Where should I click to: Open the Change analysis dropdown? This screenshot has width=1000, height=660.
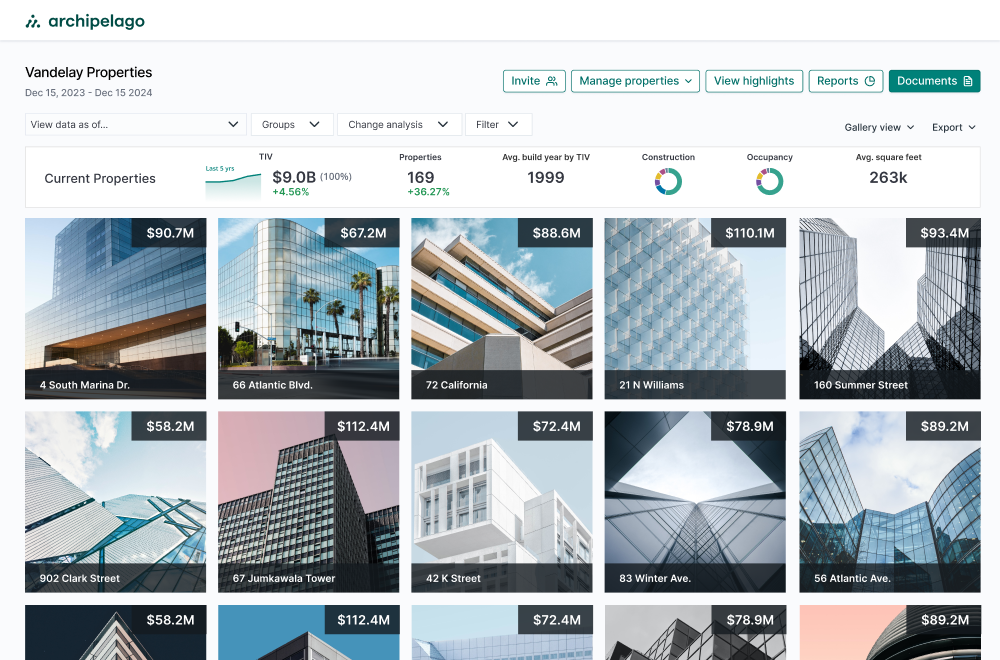399,125
